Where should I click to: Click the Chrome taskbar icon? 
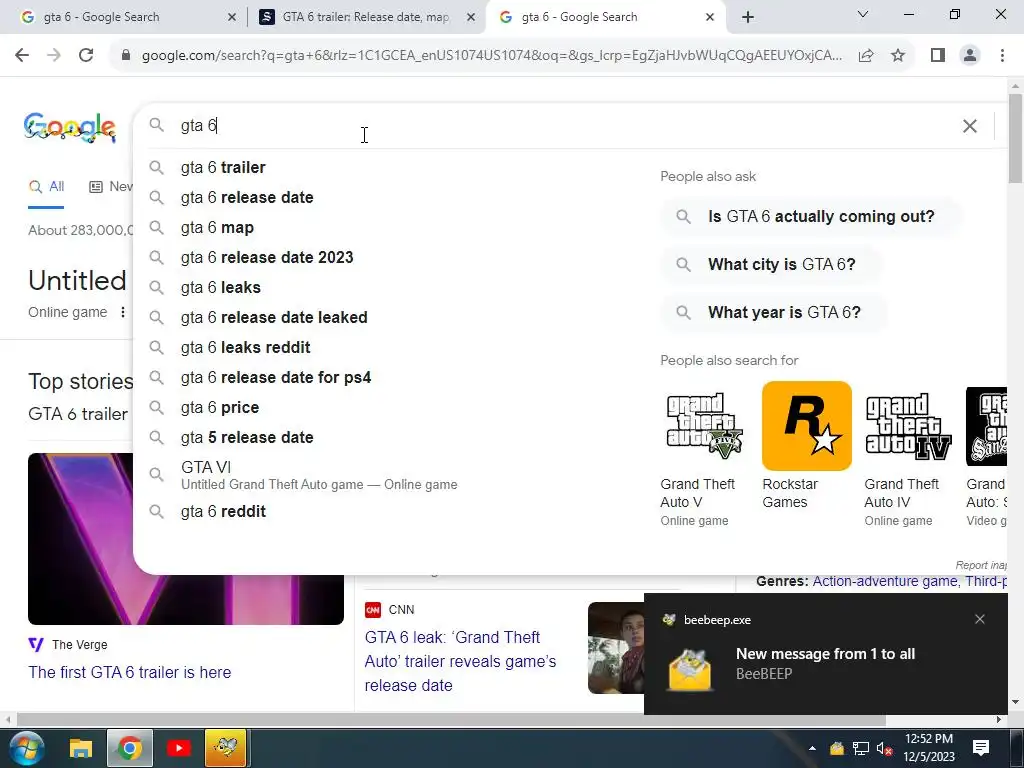tap(130, 748)
